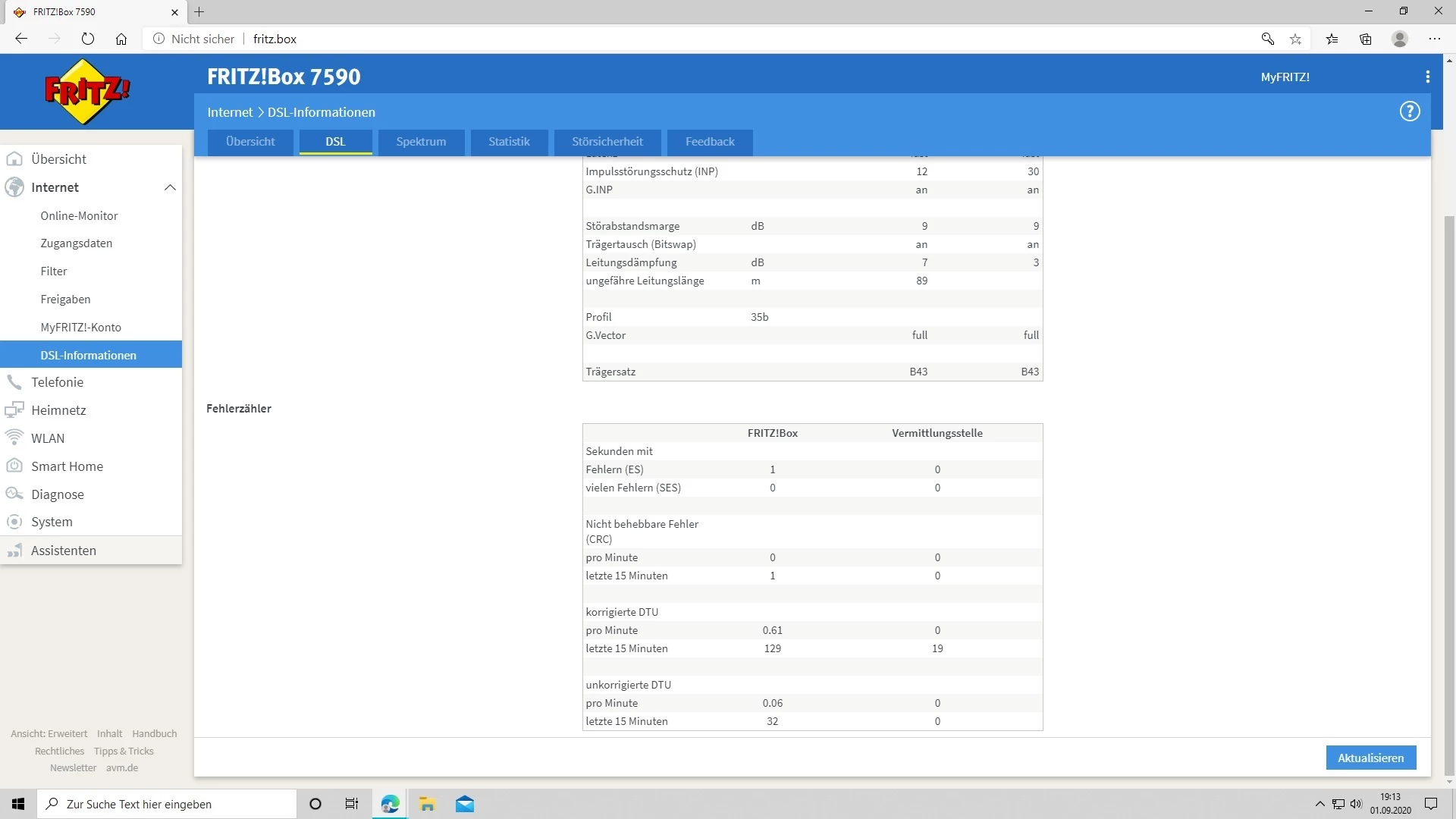Open the three-dot menu beside MyFRITZ!
Screen dimensions: 1456x819
tap(1427, 77)
